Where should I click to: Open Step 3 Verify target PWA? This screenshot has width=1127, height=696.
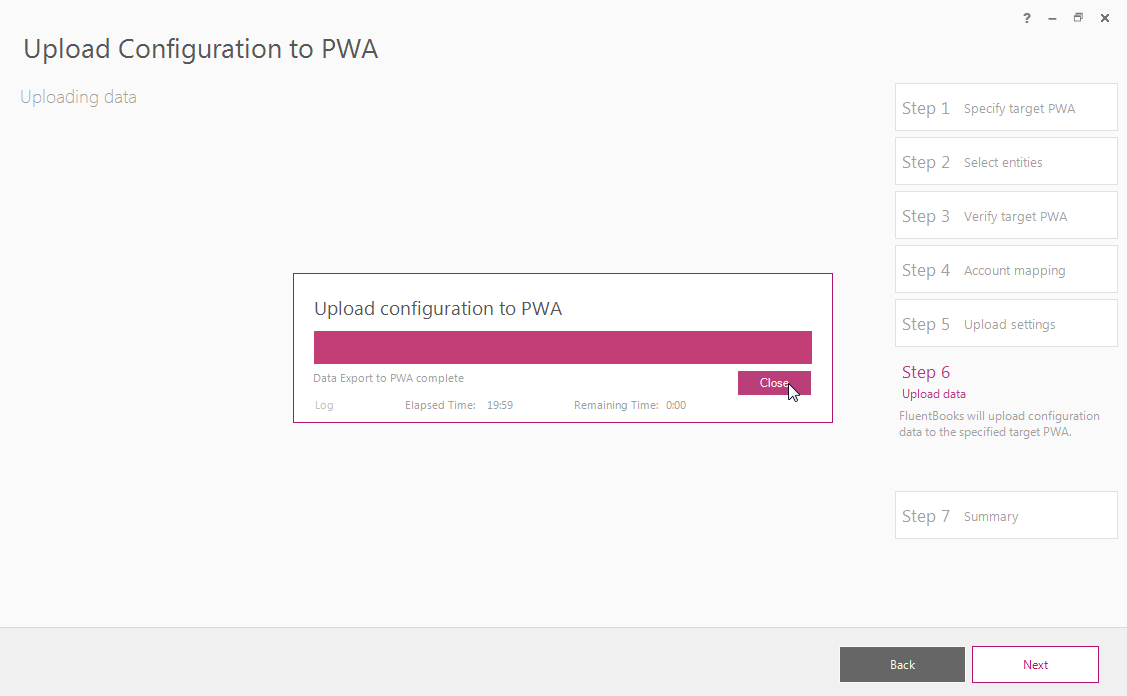click(1006, 215)
